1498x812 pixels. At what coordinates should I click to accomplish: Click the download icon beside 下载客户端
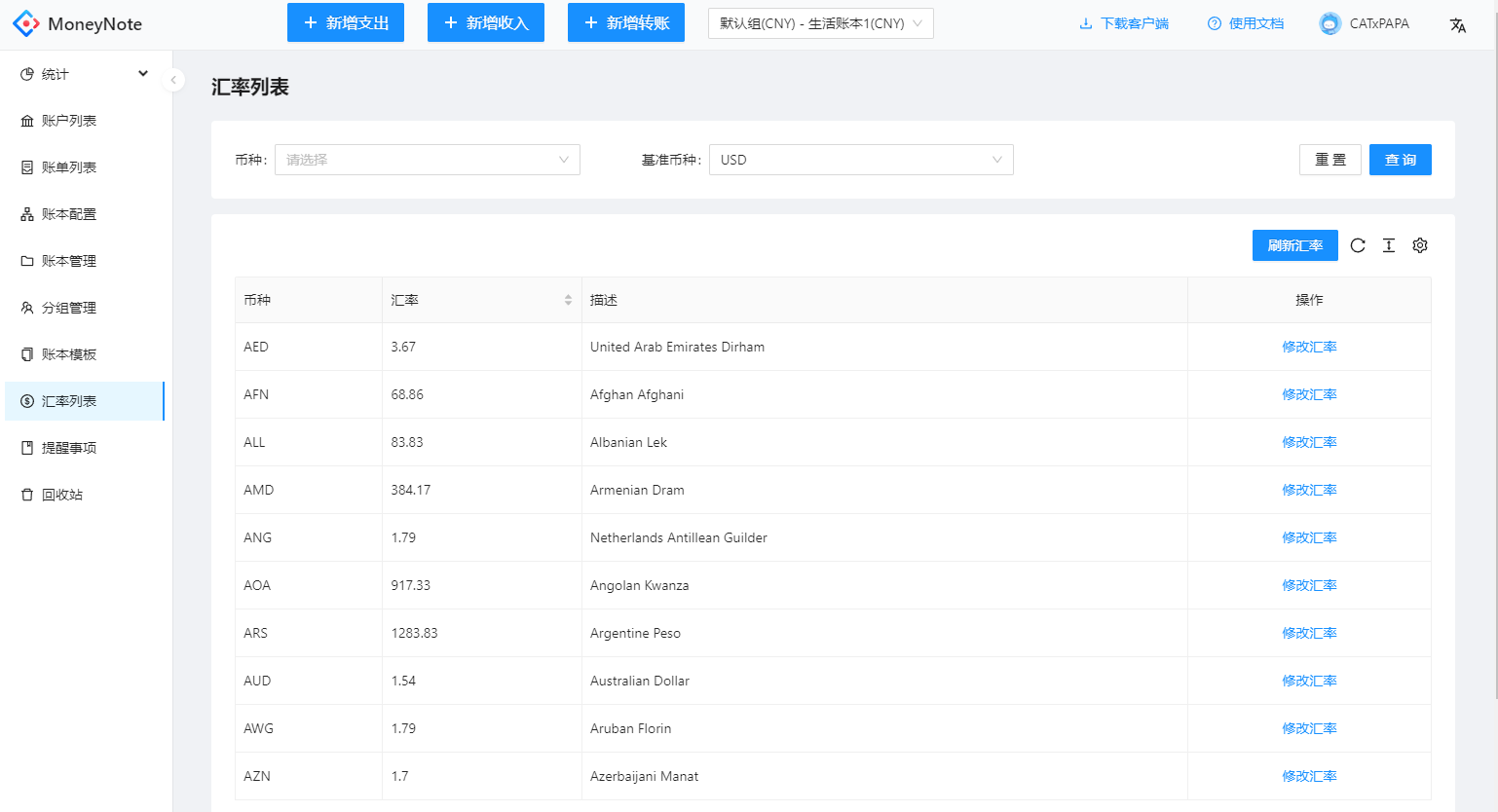tap(1086, 23)
